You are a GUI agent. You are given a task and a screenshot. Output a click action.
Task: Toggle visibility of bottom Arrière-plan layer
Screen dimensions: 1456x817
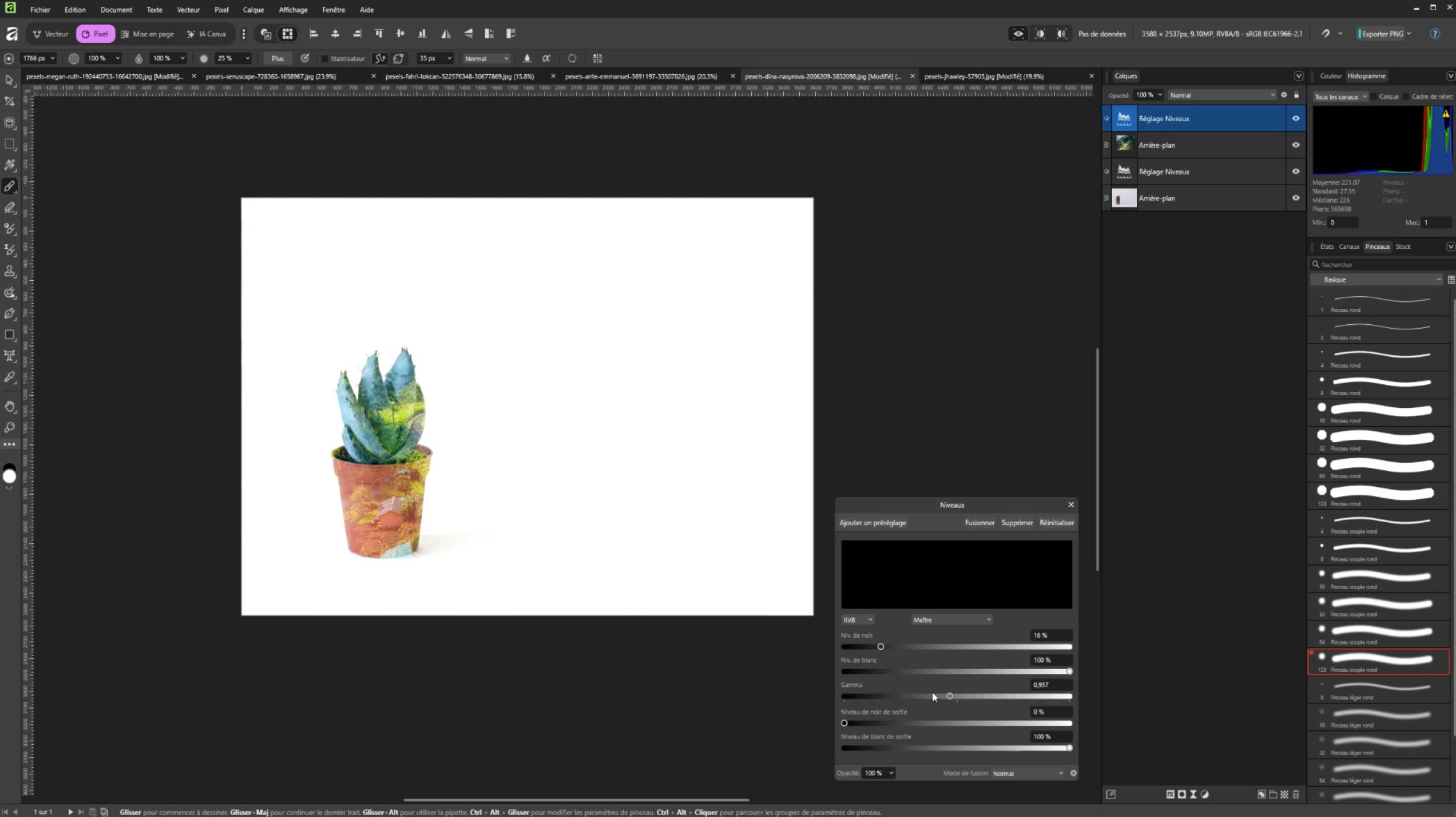[x=1295, y=199]
